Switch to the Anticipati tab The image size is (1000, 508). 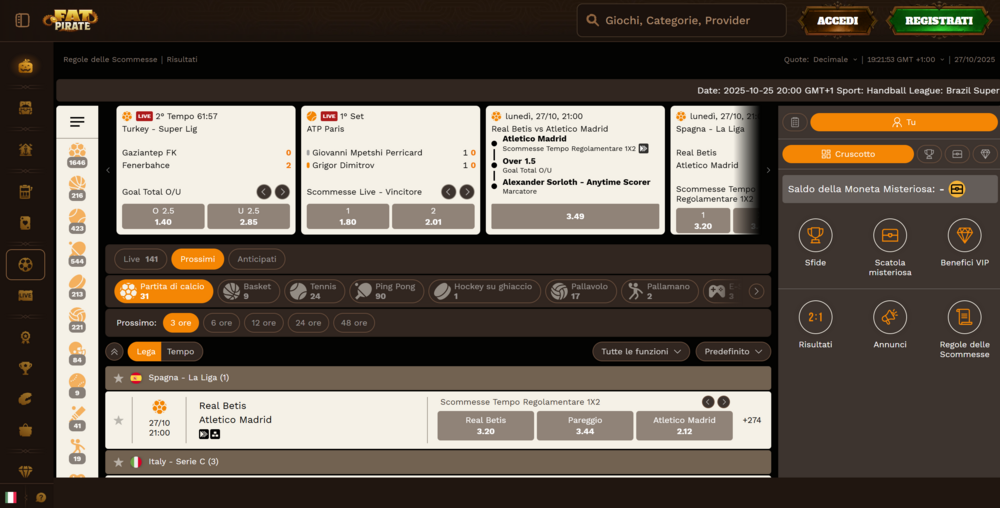click(256, 259)
